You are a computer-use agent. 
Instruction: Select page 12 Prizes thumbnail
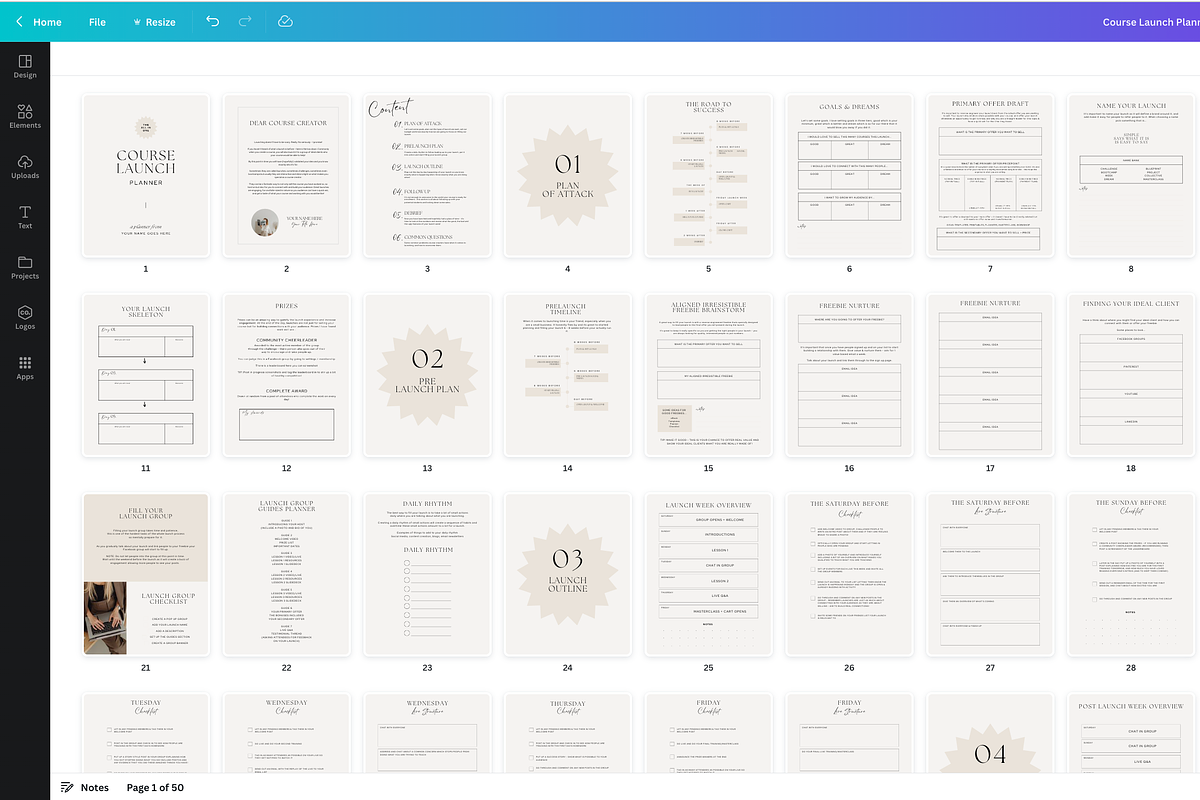pos(286,375)
